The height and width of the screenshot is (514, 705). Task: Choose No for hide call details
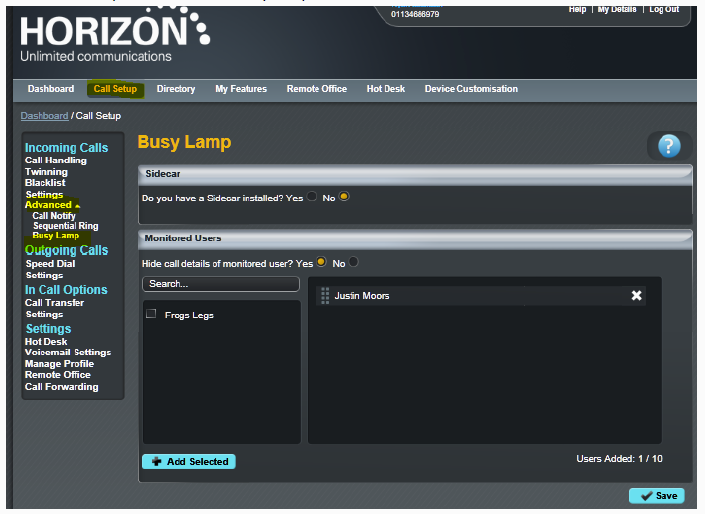(x=354, y=262)
